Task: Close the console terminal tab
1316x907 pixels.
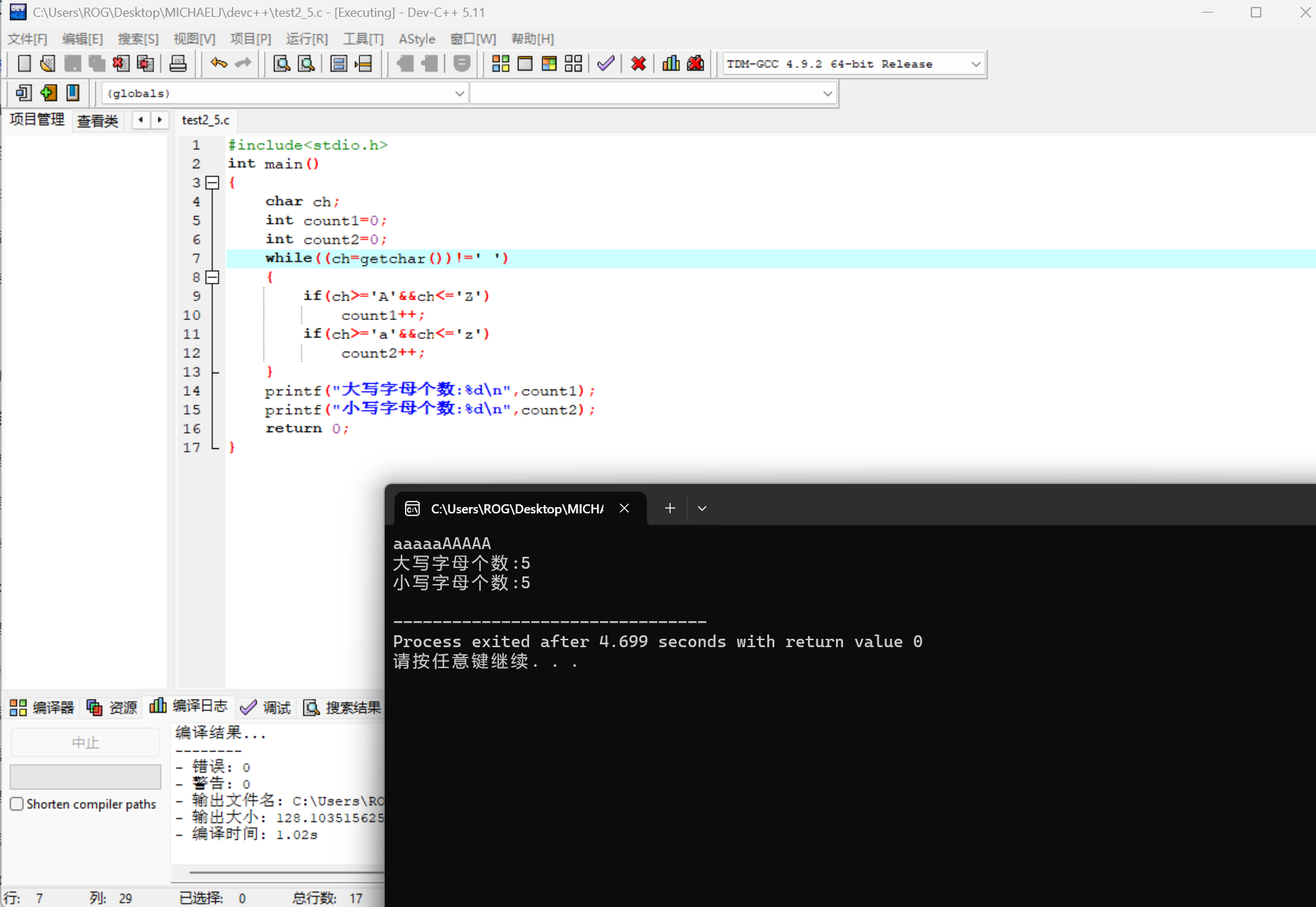Action: pos(624,508)
